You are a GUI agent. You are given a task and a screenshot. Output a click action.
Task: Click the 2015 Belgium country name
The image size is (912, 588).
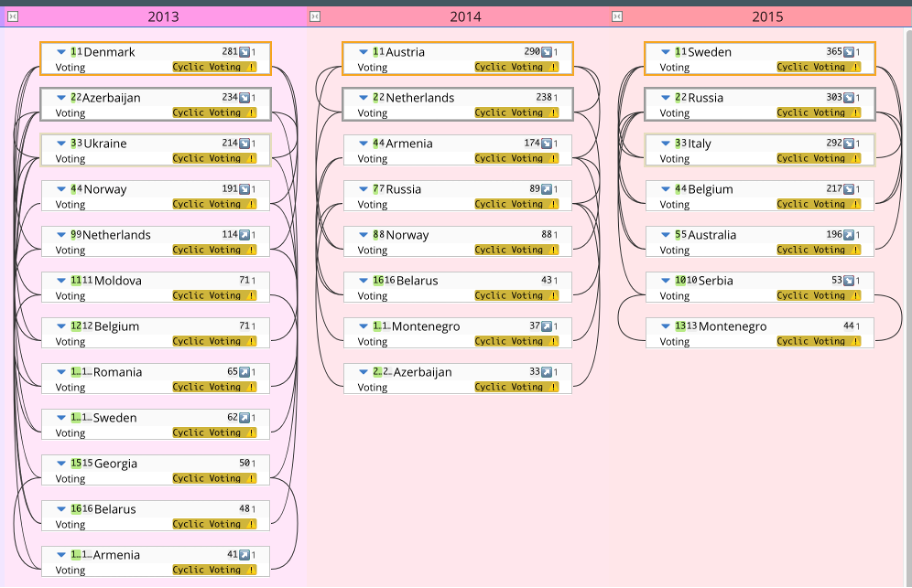click(710, 189)
